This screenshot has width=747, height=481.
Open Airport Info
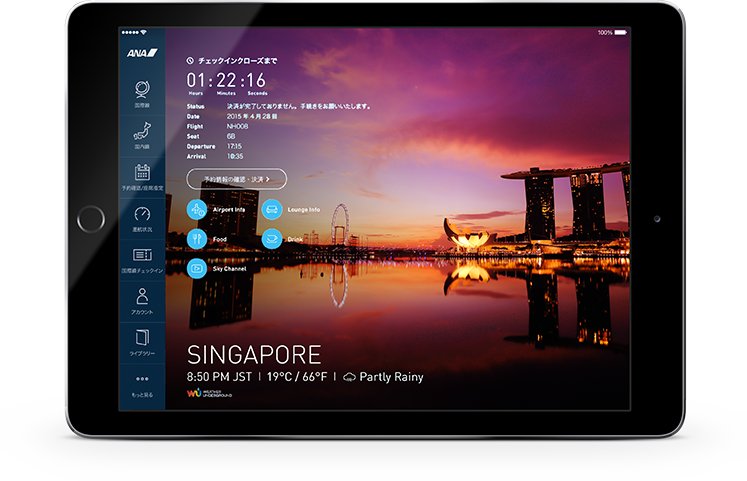click(x=198, y=210)
